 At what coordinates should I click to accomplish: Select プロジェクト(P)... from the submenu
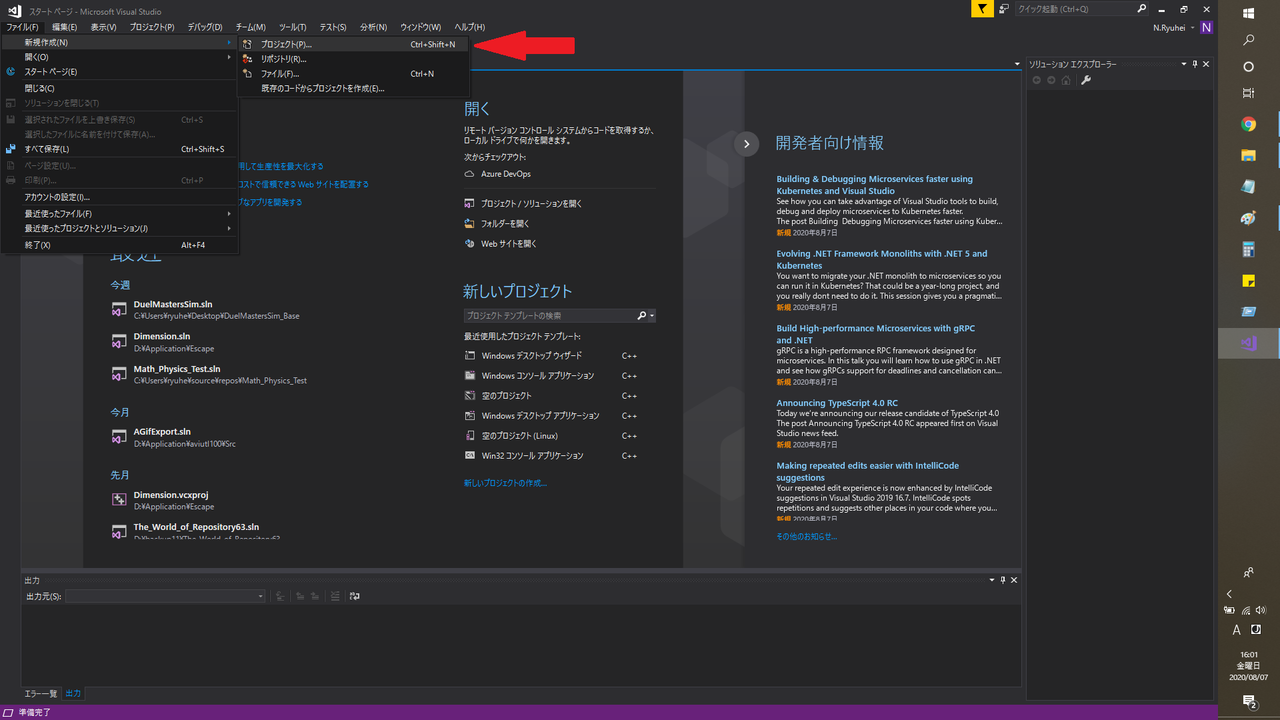pyautogui.click(x=353, y=44)
